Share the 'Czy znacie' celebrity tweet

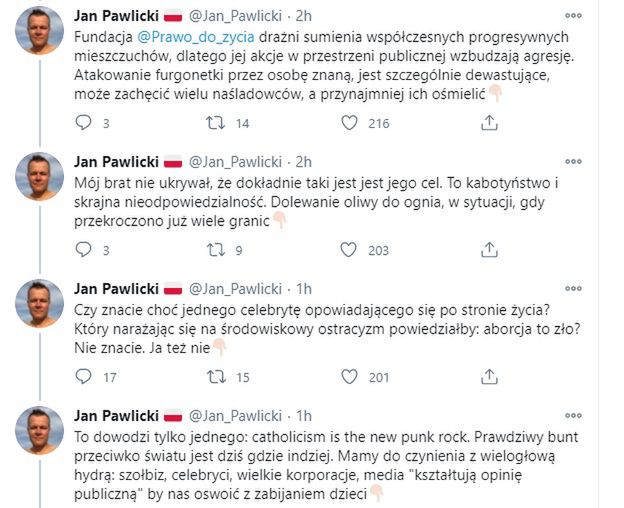[489, 377]
